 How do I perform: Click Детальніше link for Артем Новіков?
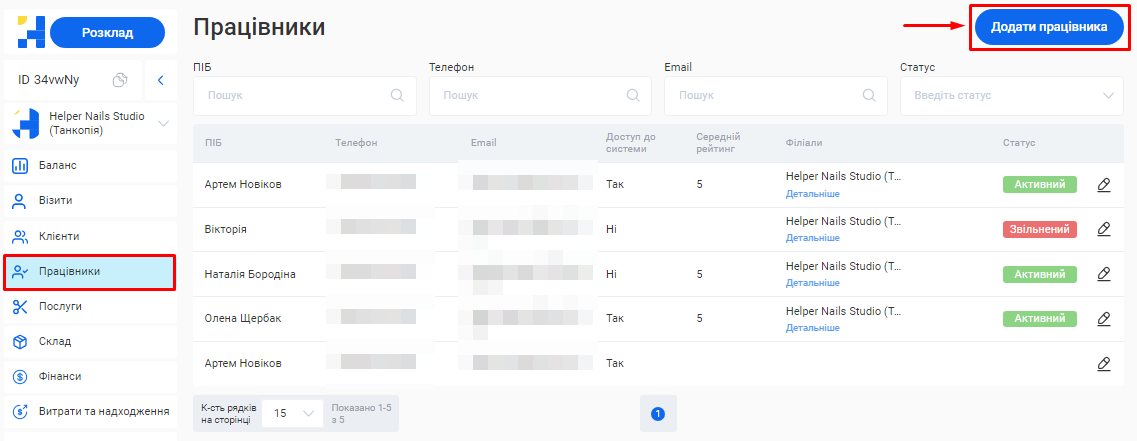pyautogui.click(x=812, y=194)
